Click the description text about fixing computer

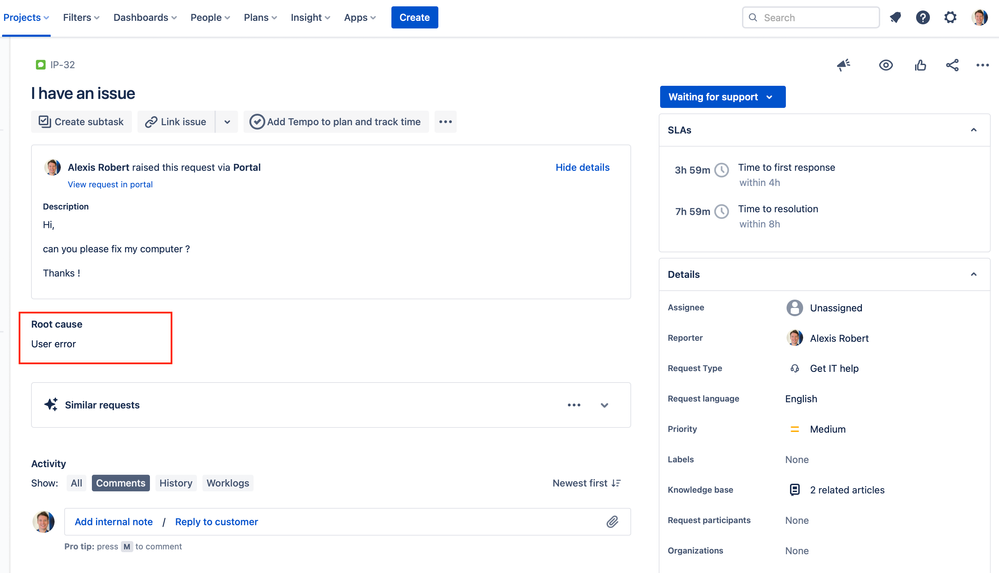pos(116,249)
